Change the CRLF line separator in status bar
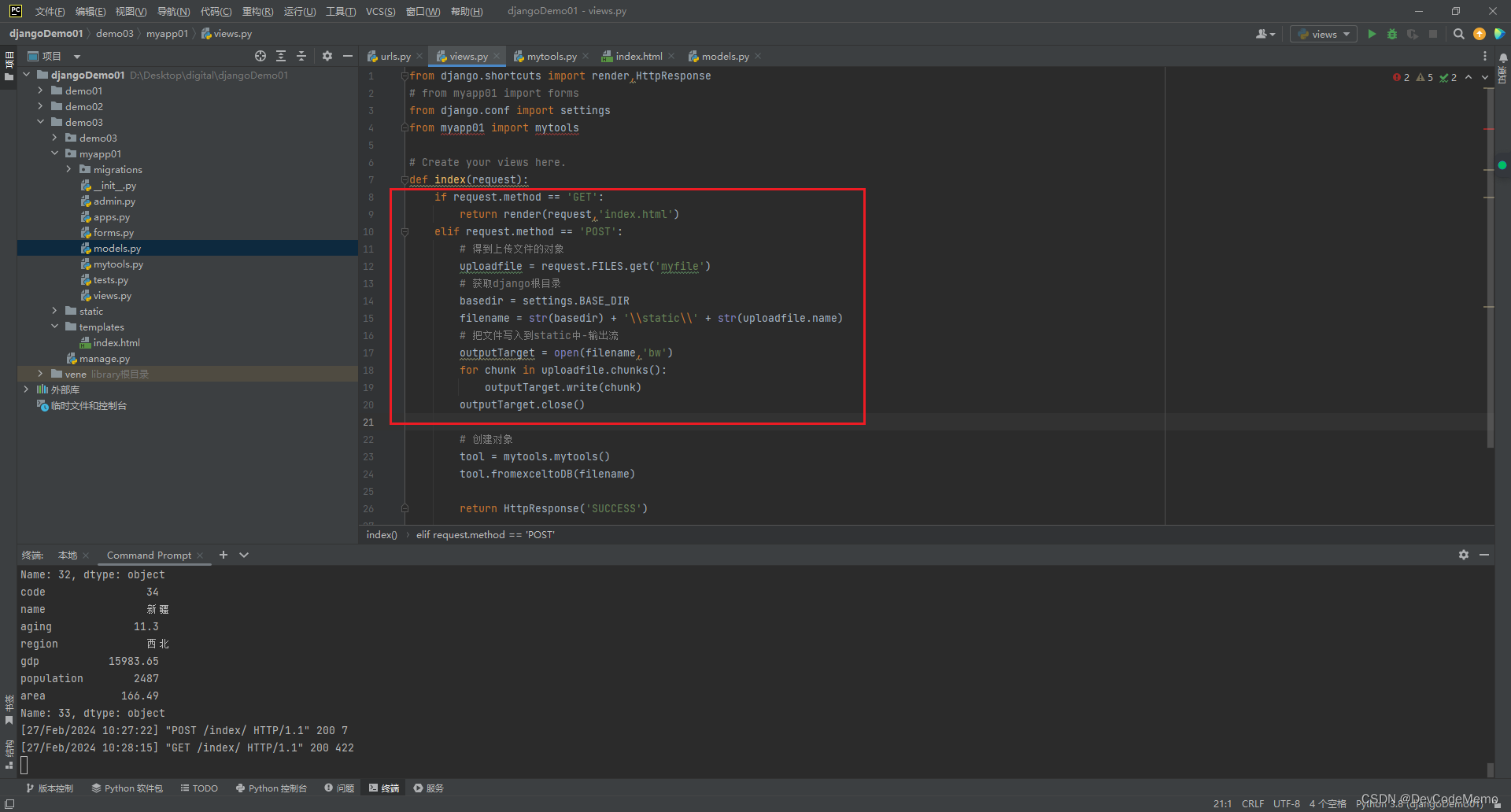The width and height of the screenshot is (1511, 812). tap(1253, 803)
